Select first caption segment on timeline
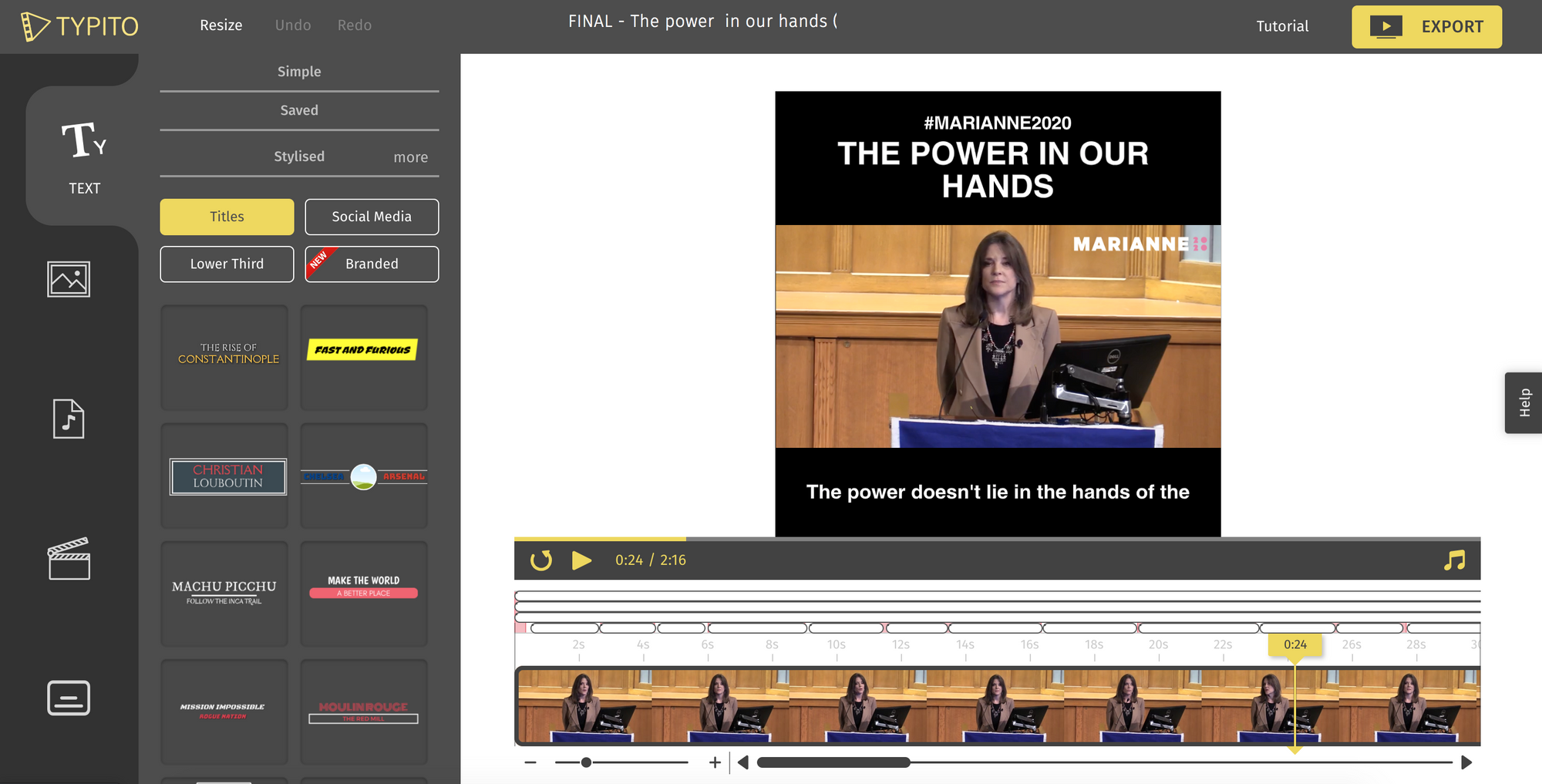 coord(565,628)
